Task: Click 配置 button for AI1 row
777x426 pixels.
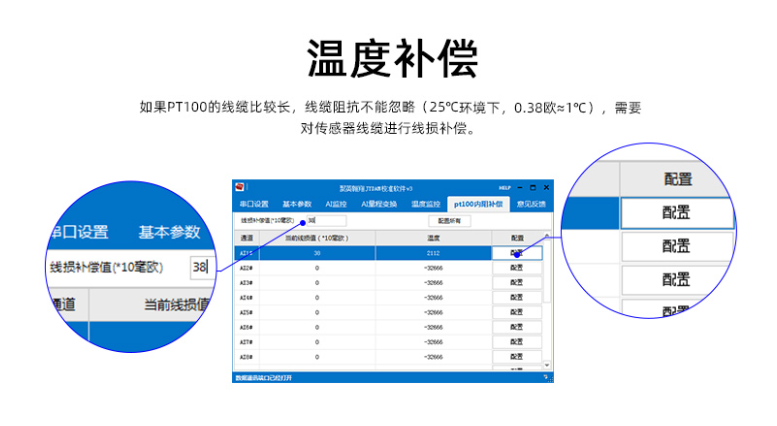Action: [x=517, y=253]
